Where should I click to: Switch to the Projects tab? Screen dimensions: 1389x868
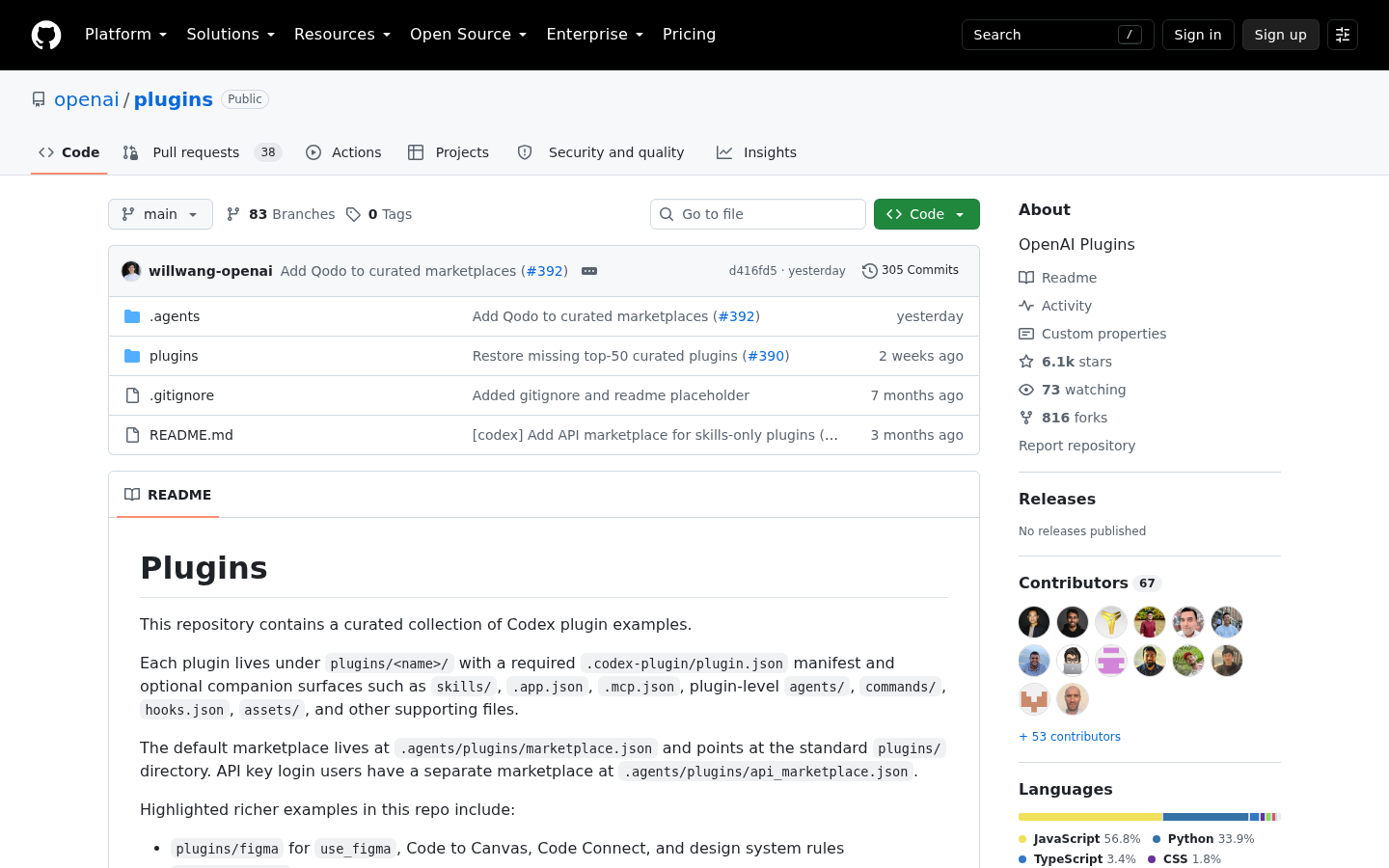[449, 152]
